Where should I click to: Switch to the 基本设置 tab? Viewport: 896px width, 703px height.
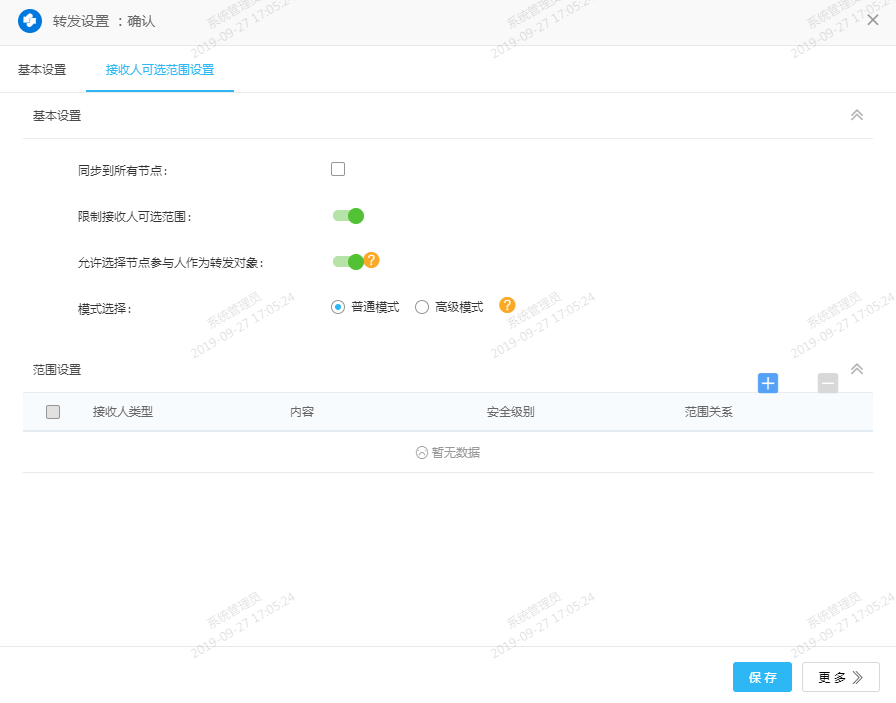click(42, 70)
